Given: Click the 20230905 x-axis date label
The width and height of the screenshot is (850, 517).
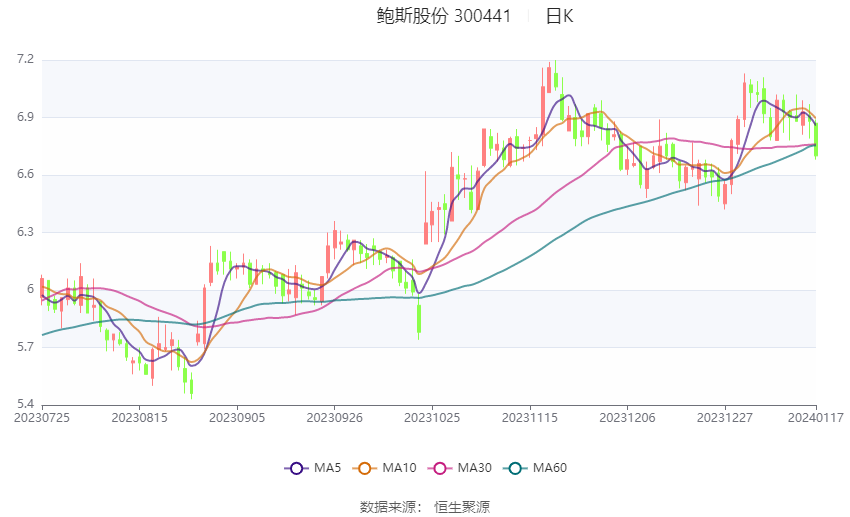Looking at the screenshot, I should [x=237, y=418].
